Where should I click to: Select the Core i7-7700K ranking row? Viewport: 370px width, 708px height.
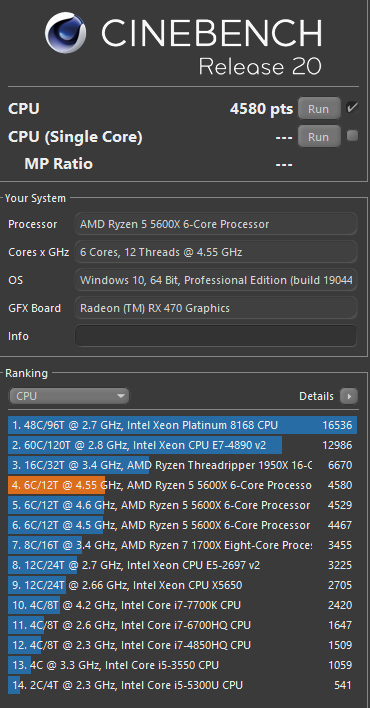(183, 605)
